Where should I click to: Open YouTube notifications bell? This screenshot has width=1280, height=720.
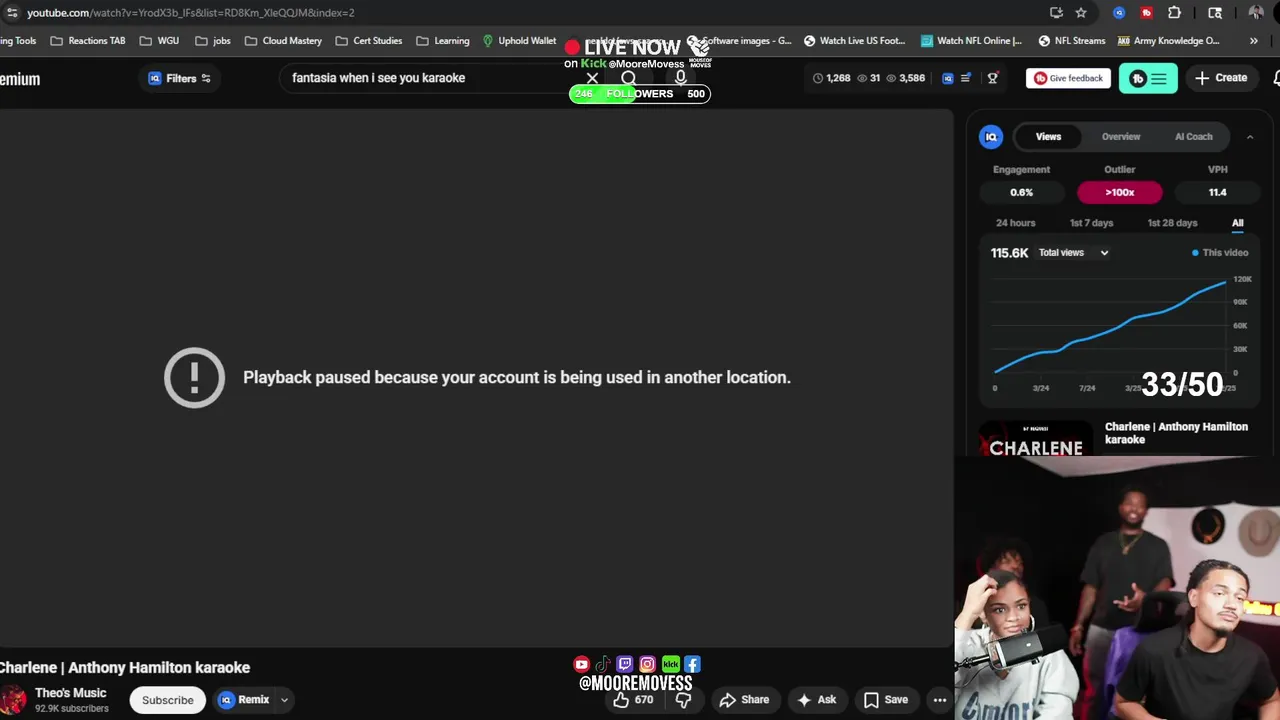1276,78
